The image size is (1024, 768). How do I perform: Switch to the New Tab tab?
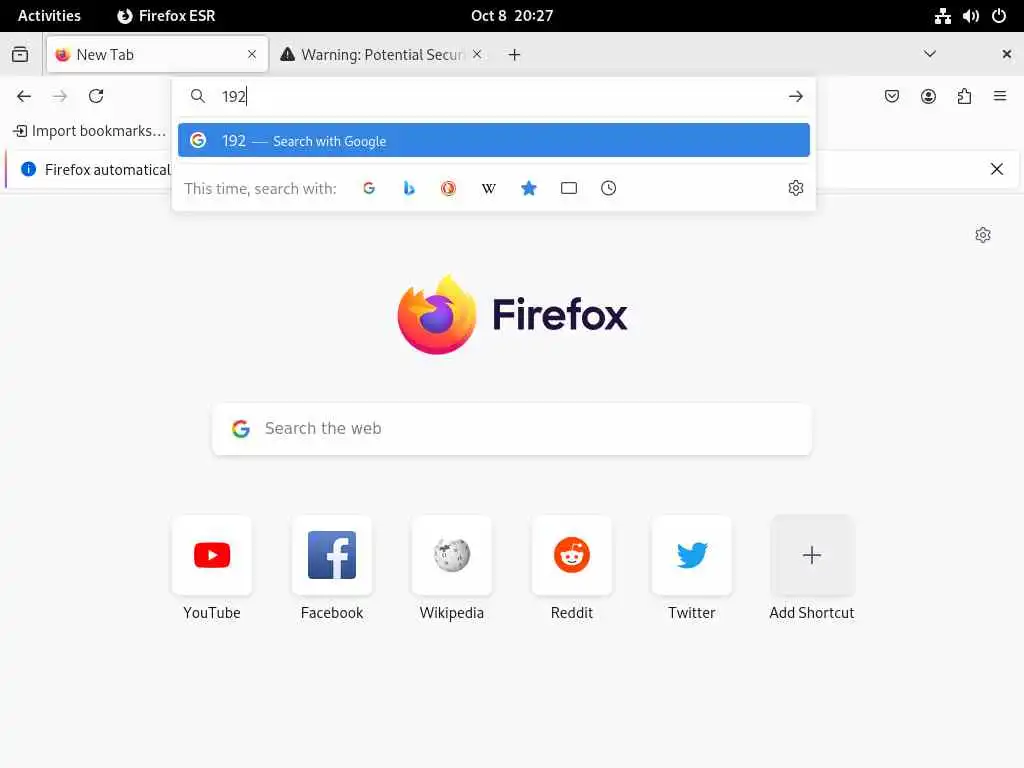click(x=157, y=54)
